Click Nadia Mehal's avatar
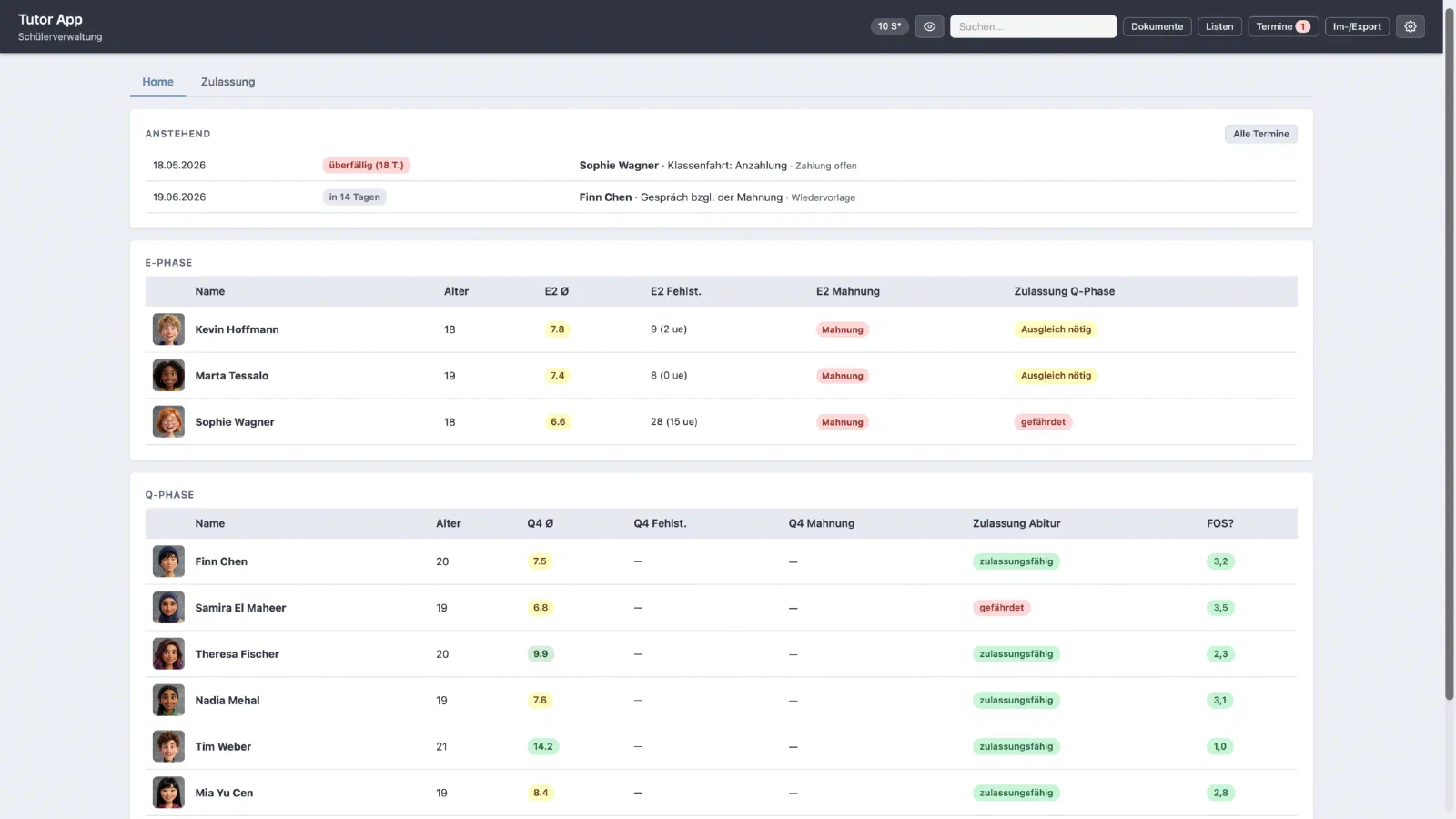The image size is (1456, 819). pyautogui.click(x=168, y=701)
